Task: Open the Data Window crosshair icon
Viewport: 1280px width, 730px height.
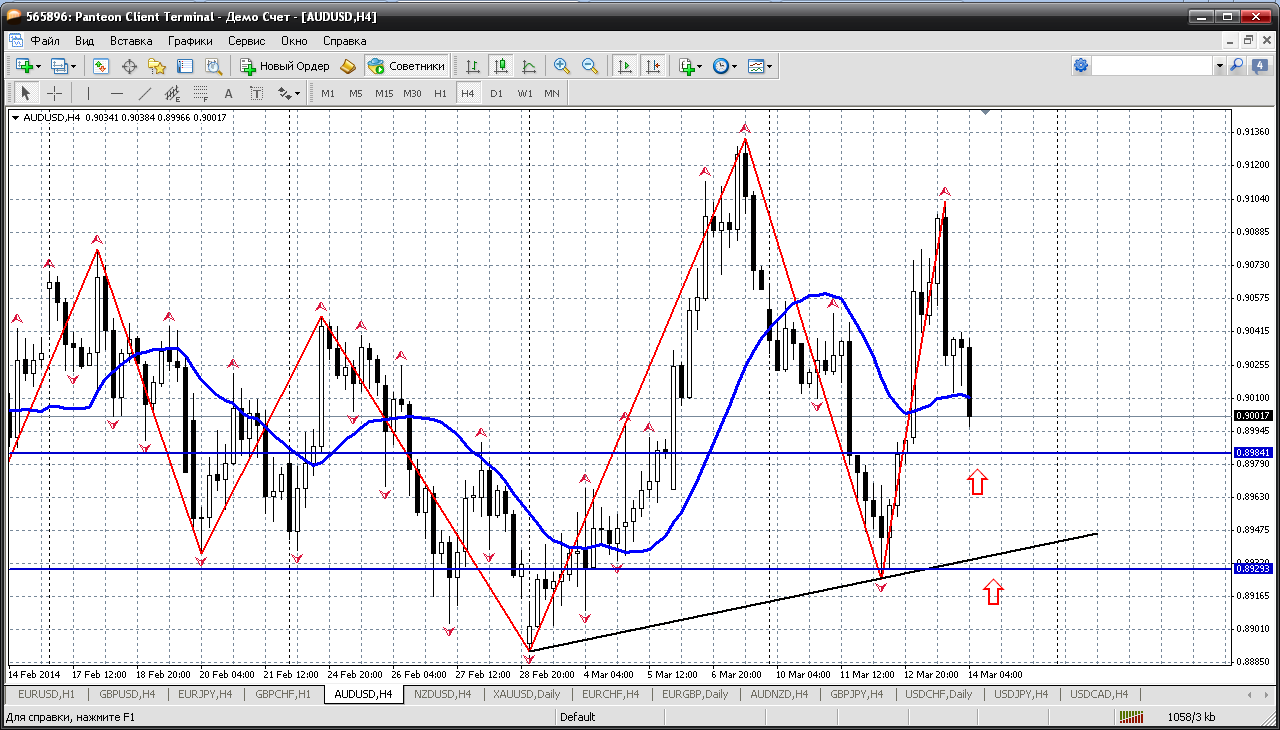Action: [x=129, y=66]
